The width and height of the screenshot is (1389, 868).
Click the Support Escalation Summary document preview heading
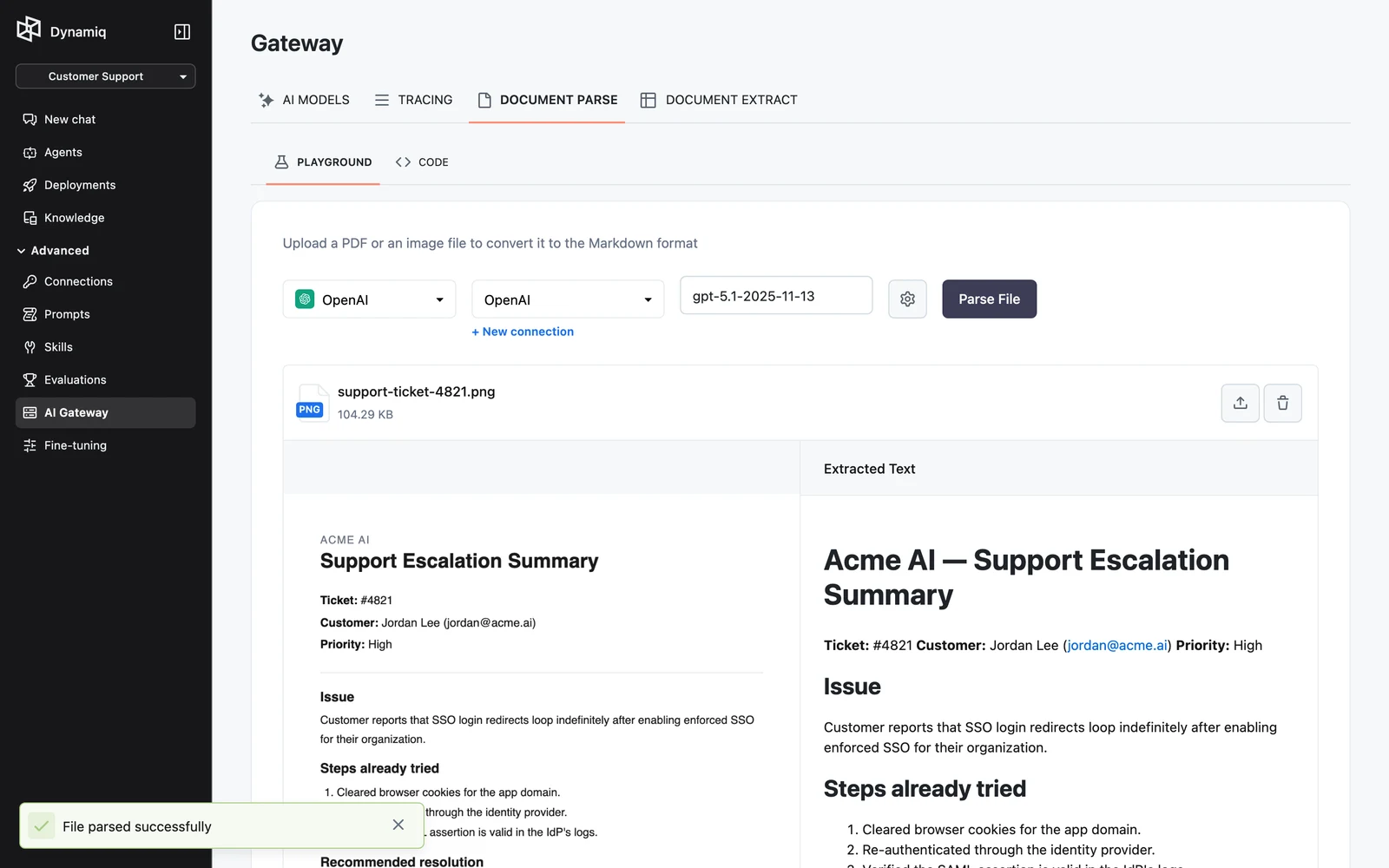coord(459,561)
